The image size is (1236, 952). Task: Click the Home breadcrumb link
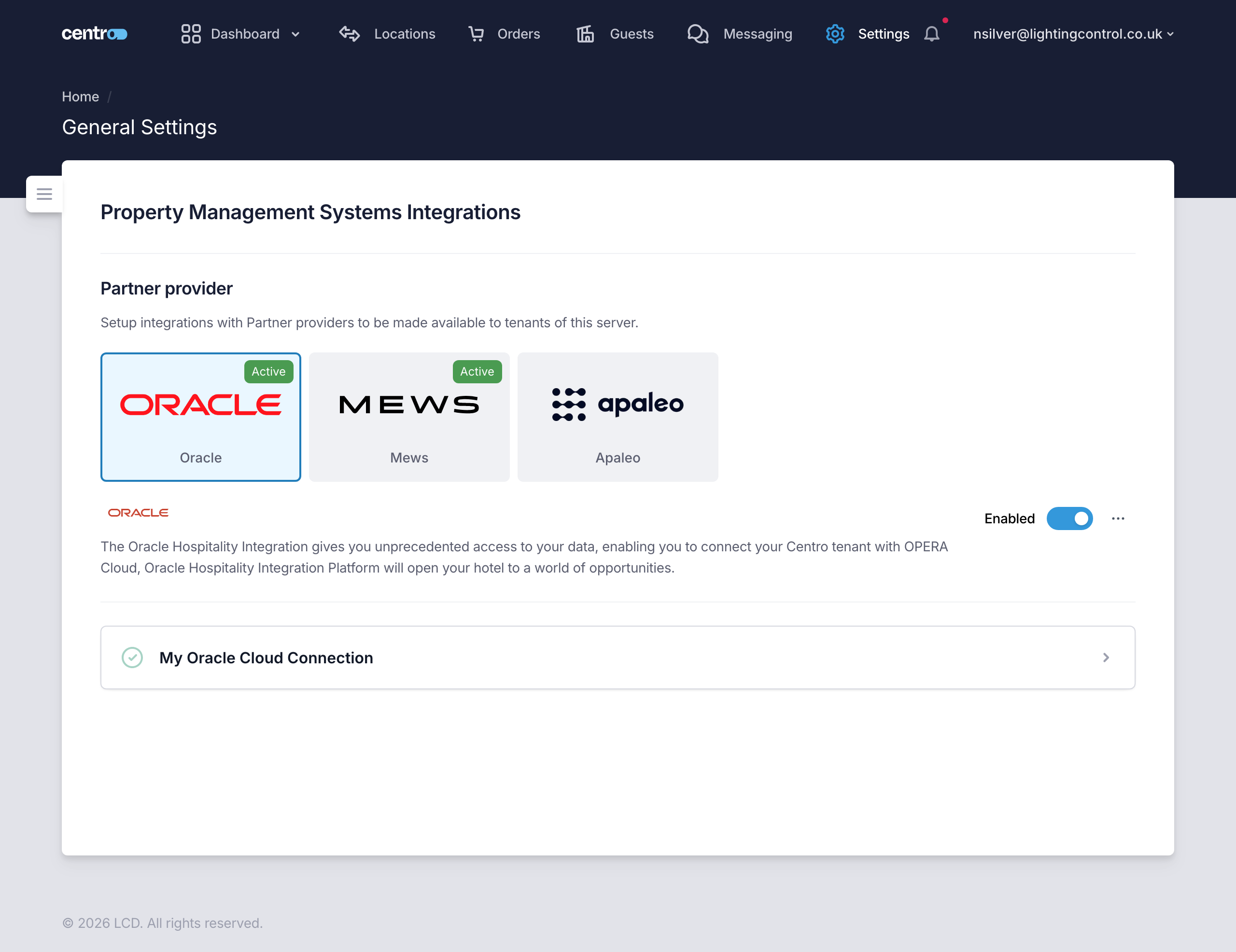(80, 97)
